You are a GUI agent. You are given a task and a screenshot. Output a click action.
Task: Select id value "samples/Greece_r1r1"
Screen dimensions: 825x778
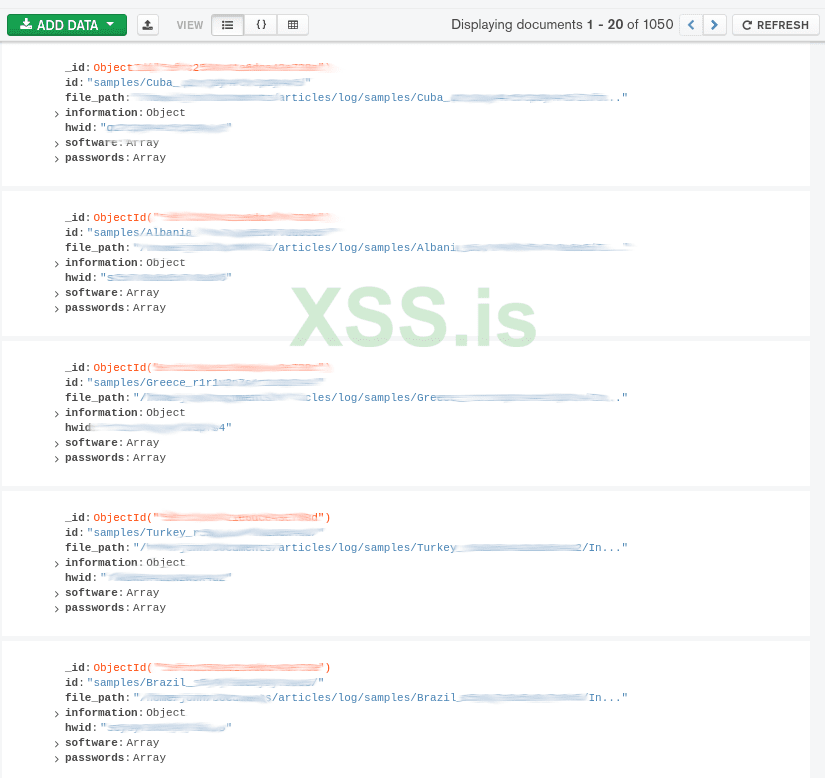point(205,382)
